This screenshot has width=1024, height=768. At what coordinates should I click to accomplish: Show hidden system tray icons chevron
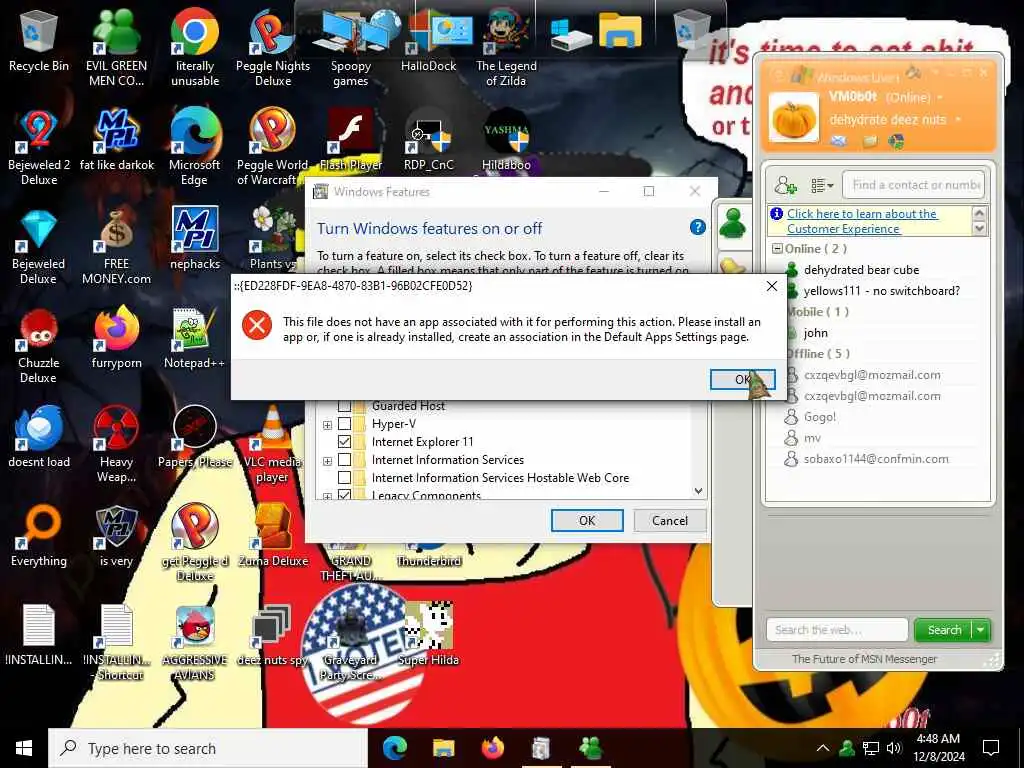pyautogui.click(x=823, y=748)
